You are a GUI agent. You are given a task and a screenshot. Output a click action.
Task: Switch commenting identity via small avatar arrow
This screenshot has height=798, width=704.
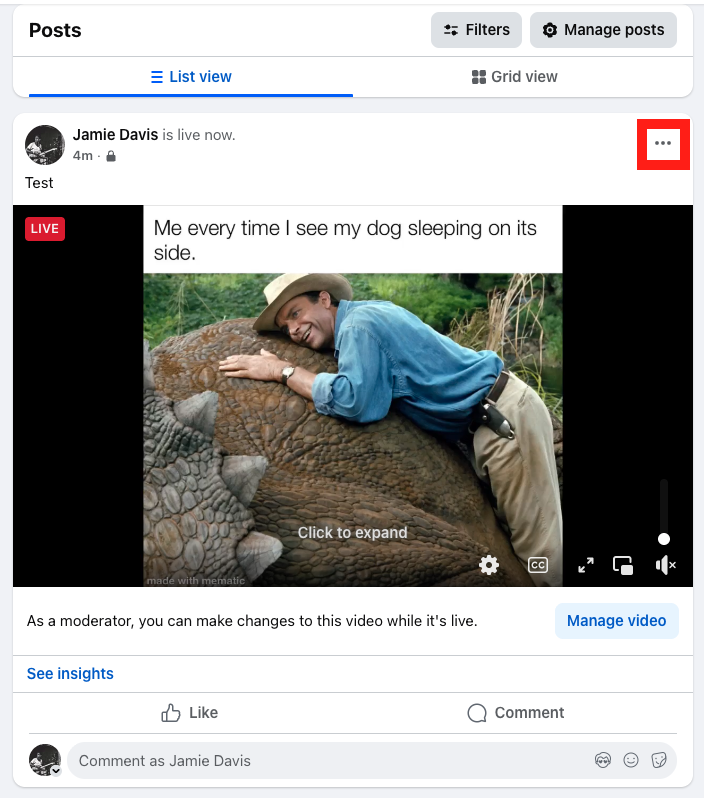(56, 771)
